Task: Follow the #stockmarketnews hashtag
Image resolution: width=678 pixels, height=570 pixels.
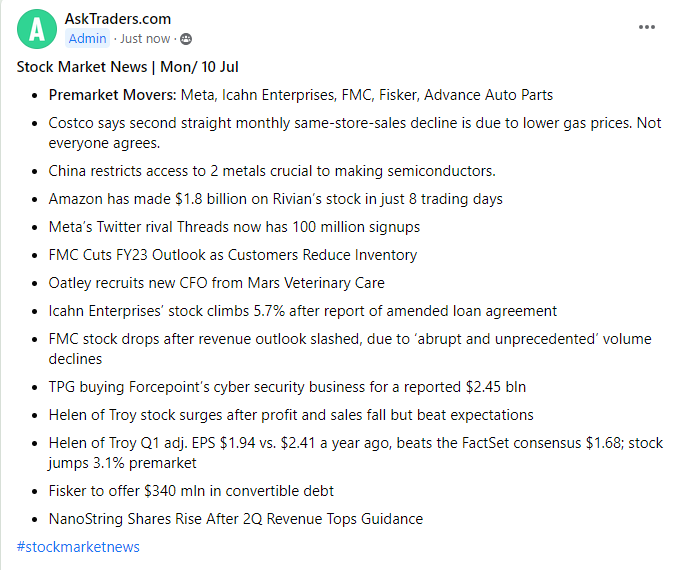Action: pyautogui.click(x=78, y=547)
